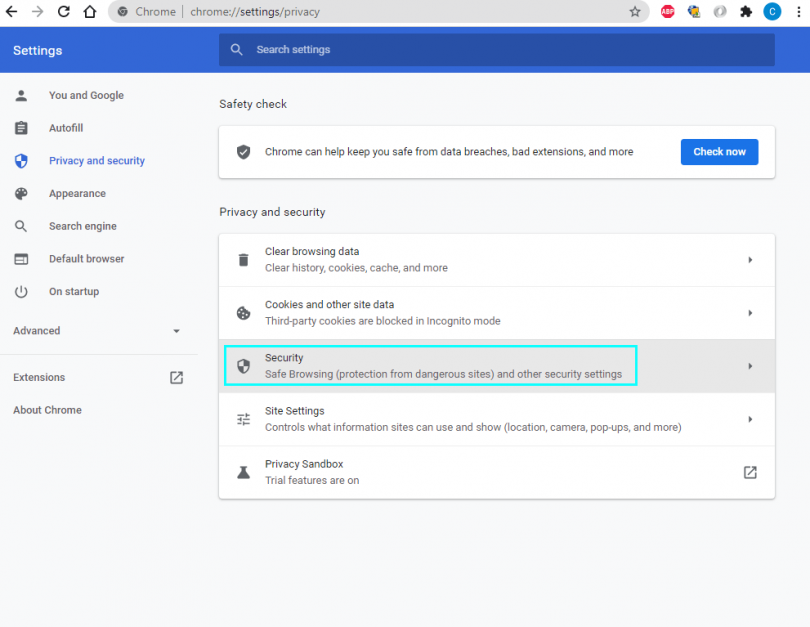Open the Security settings row
810x627 pixels.
click(430, 366)
